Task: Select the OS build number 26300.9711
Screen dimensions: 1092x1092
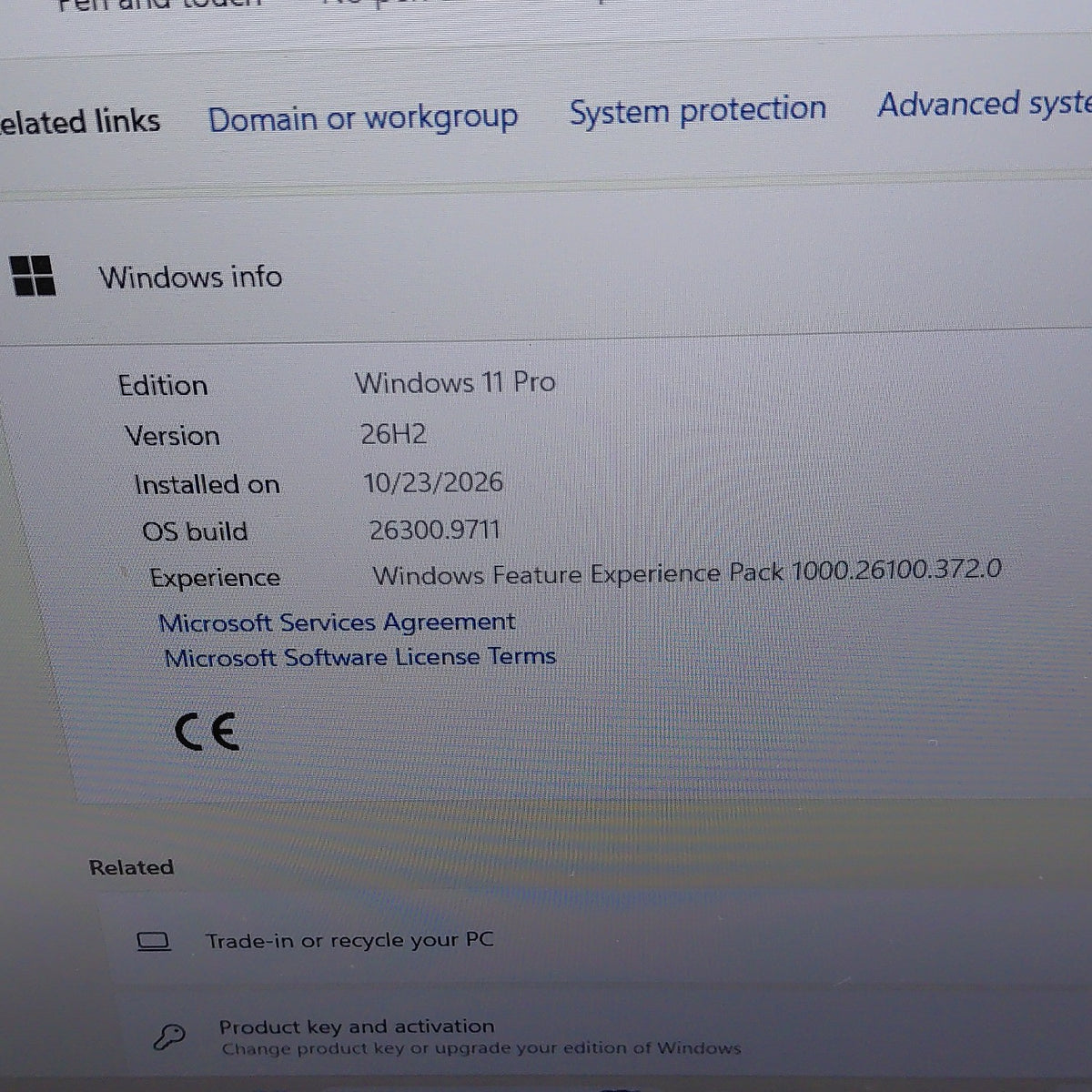Action: (x=435, y=530)
